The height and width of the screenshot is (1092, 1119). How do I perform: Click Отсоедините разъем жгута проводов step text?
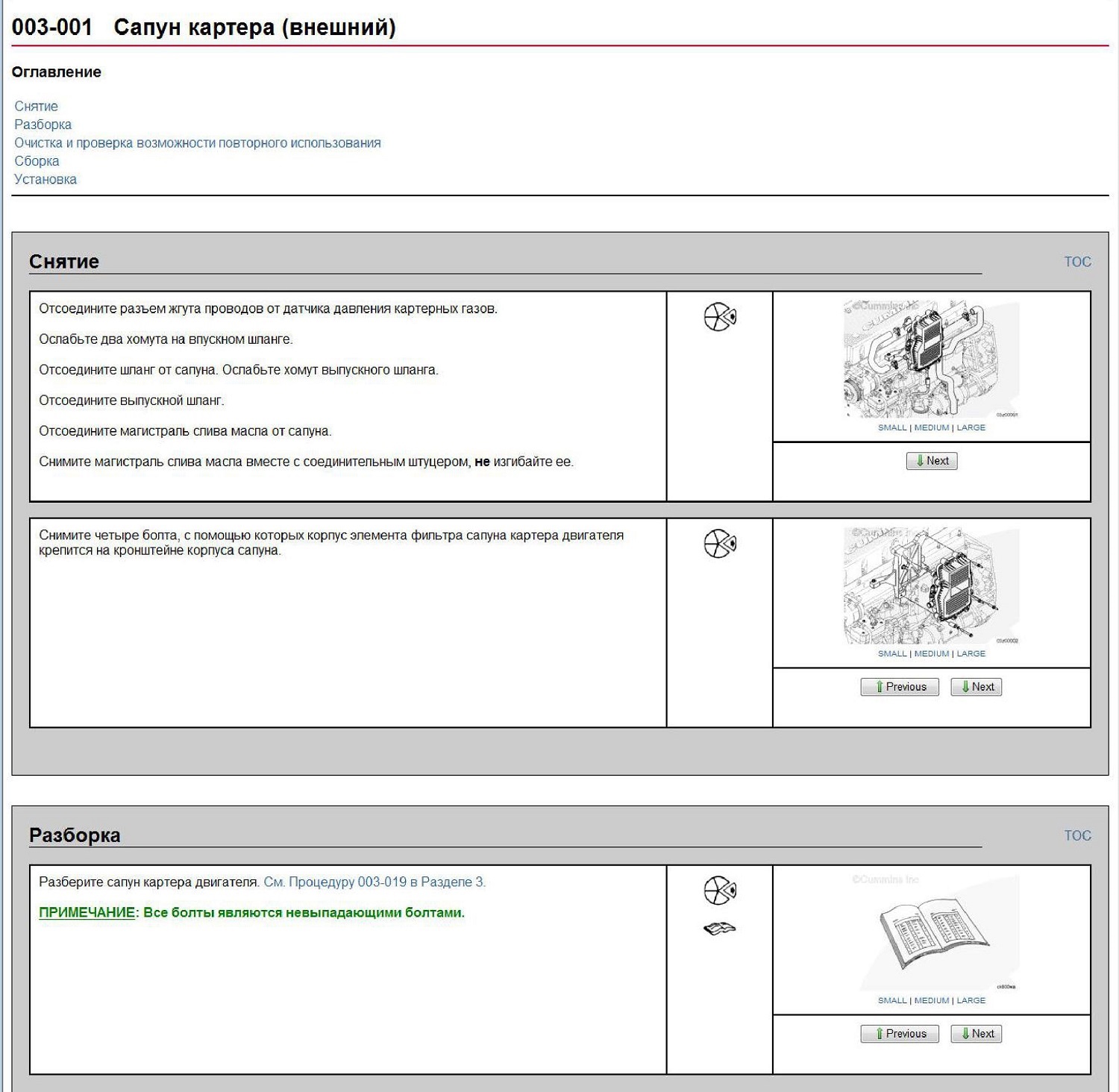[x=268, y=309]
